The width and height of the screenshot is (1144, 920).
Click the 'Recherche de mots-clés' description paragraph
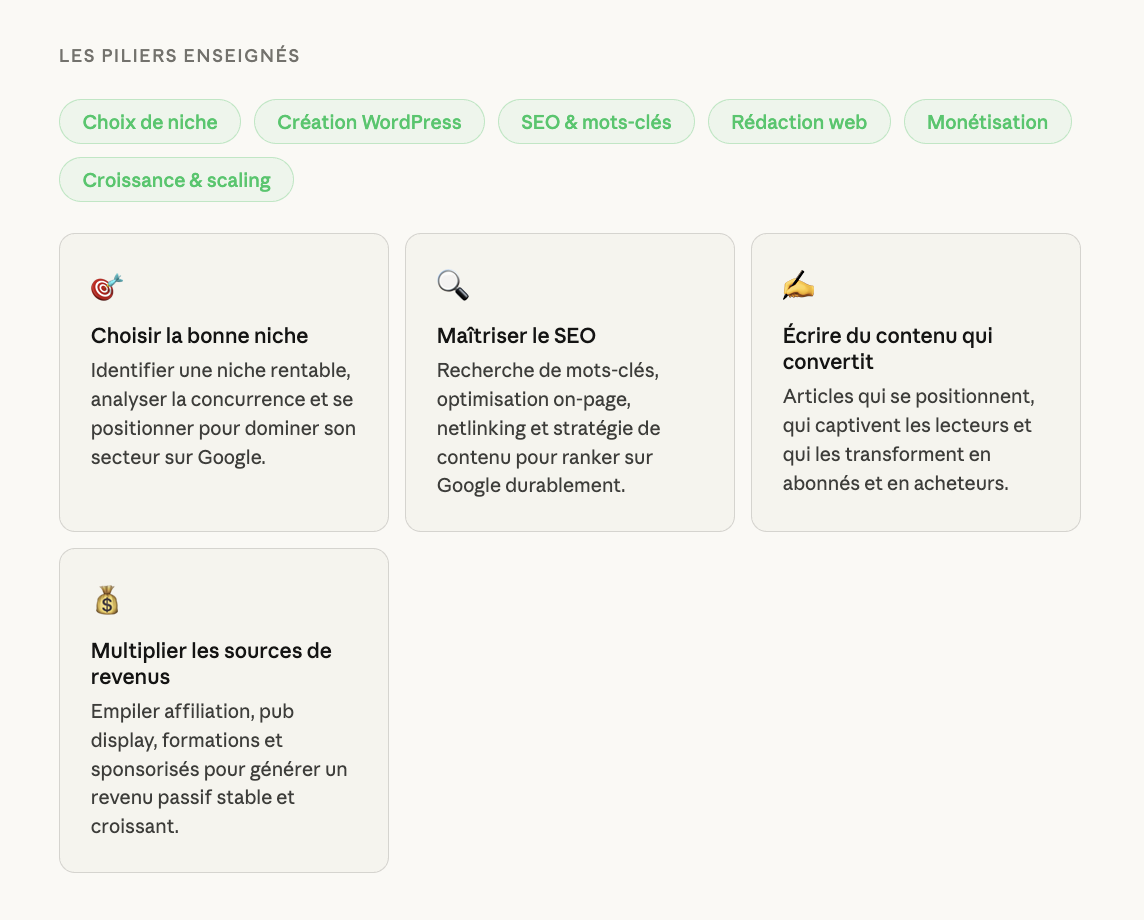tap(548, 428)
